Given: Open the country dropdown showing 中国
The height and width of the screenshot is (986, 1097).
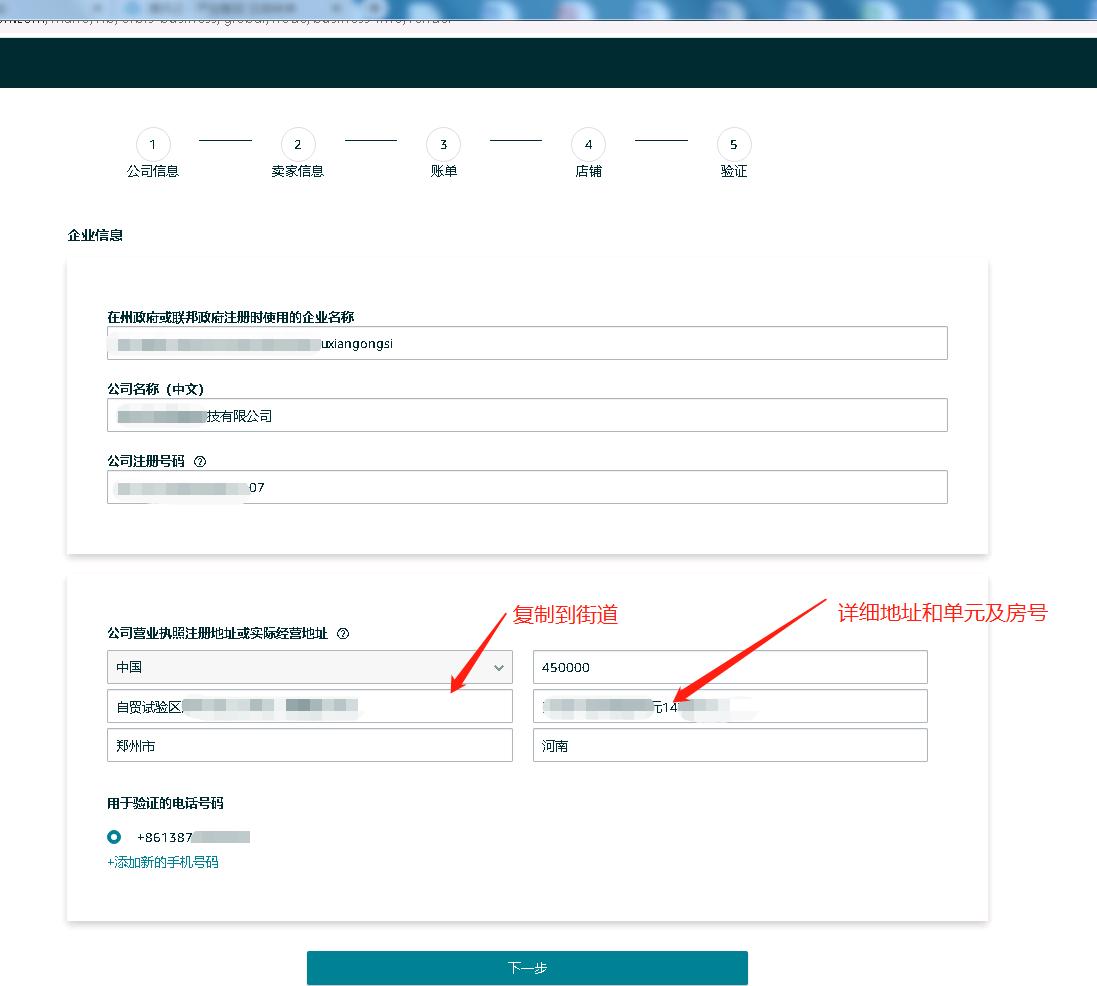Looking at the screenshot, I should [310, 667].
